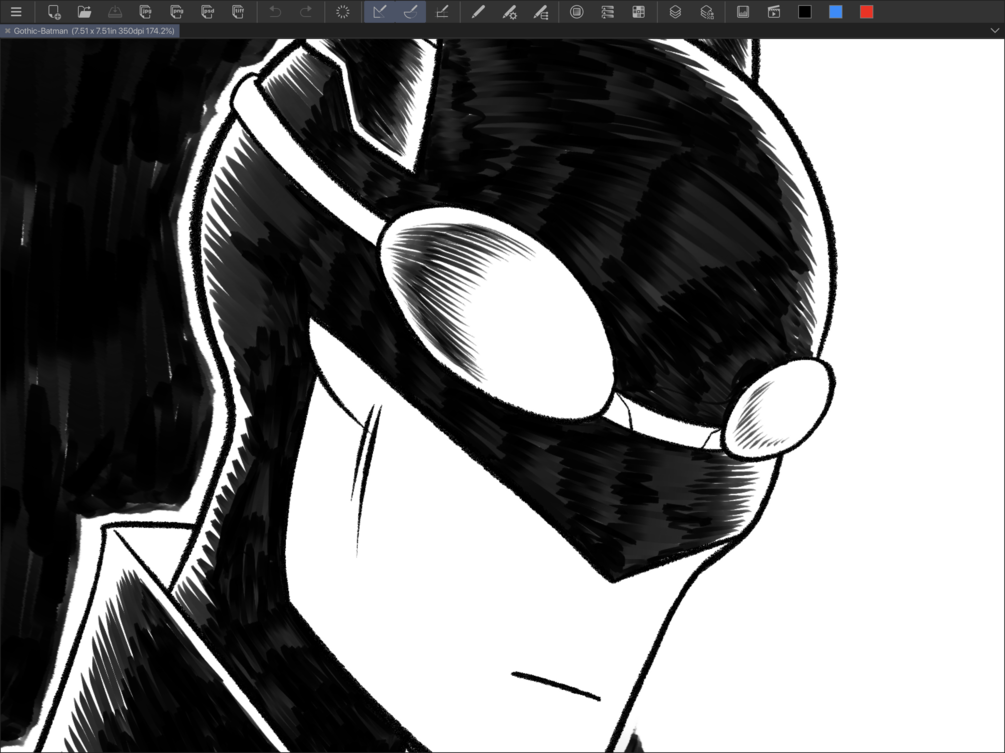Create a new canvas with New icon
The width and height of the screenshot is (1005, 753).
pyautogui.click(x=54, y=12)
